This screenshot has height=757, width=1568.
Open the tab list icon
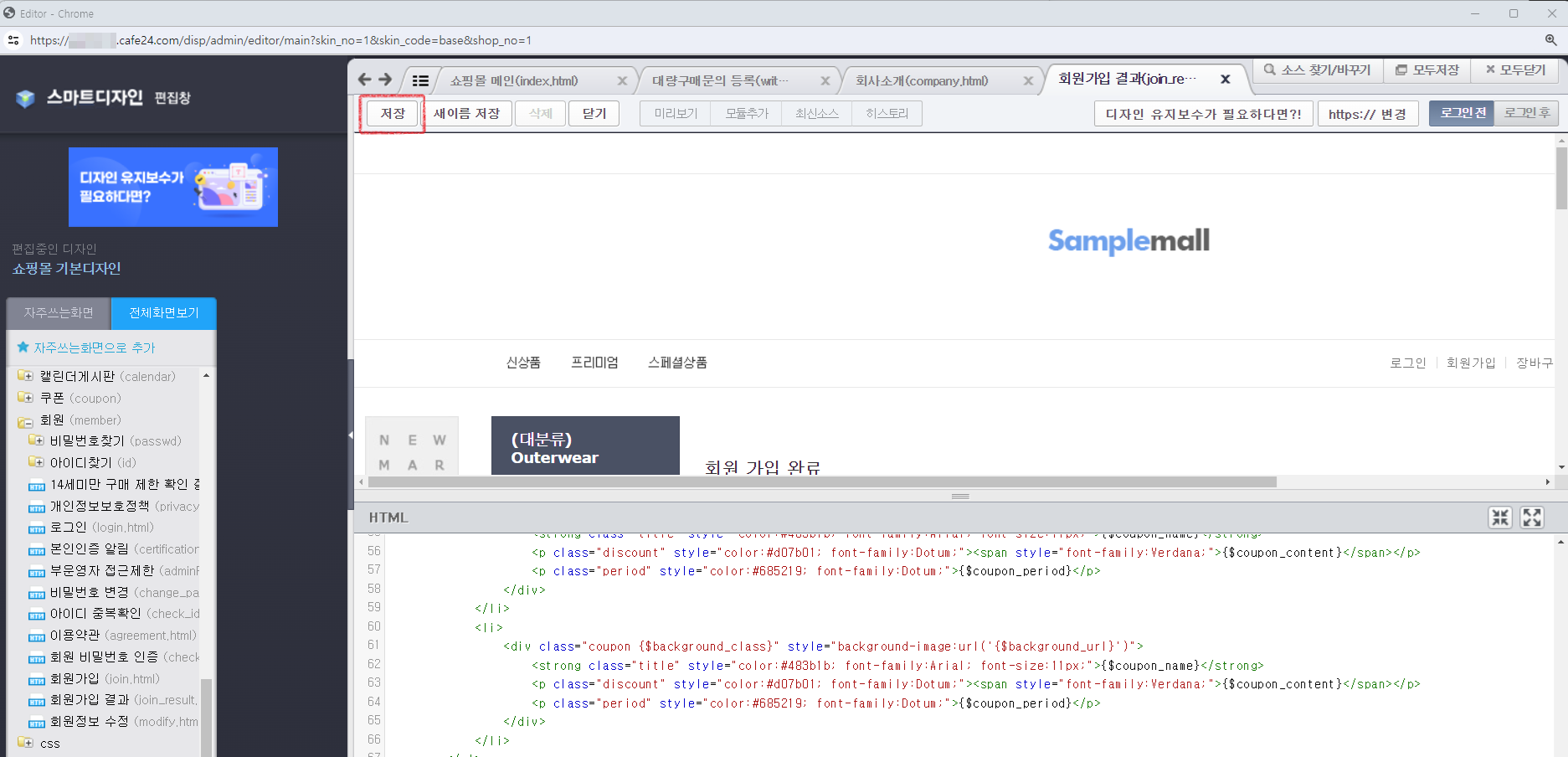(420, 80)
